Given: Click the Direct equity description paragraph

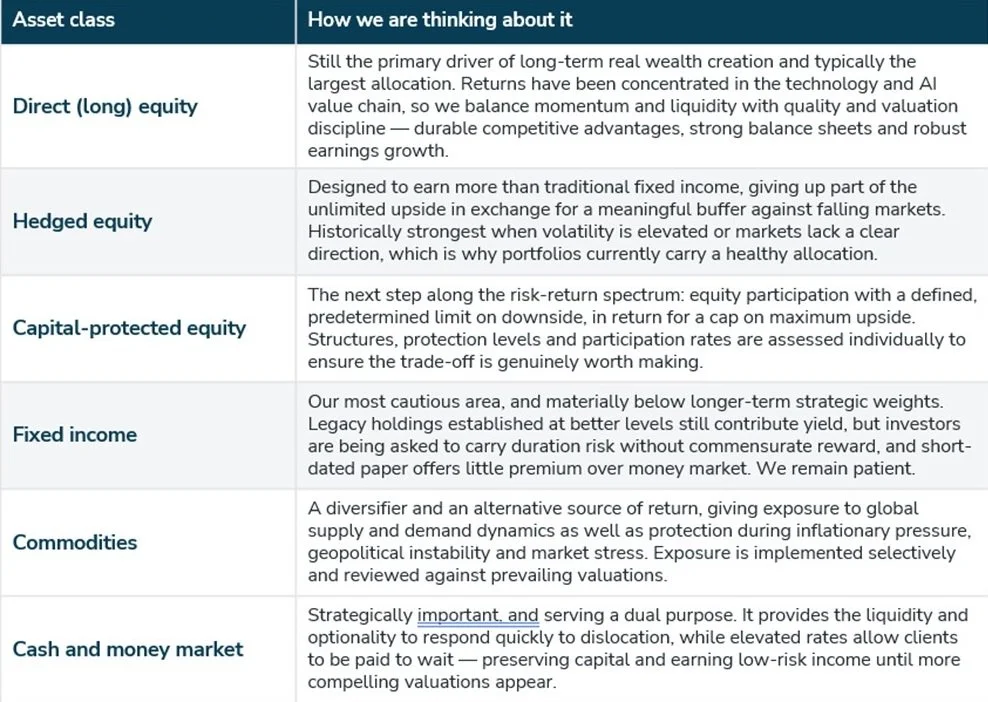Looking at the screenshot, I should tap(637, 106).
